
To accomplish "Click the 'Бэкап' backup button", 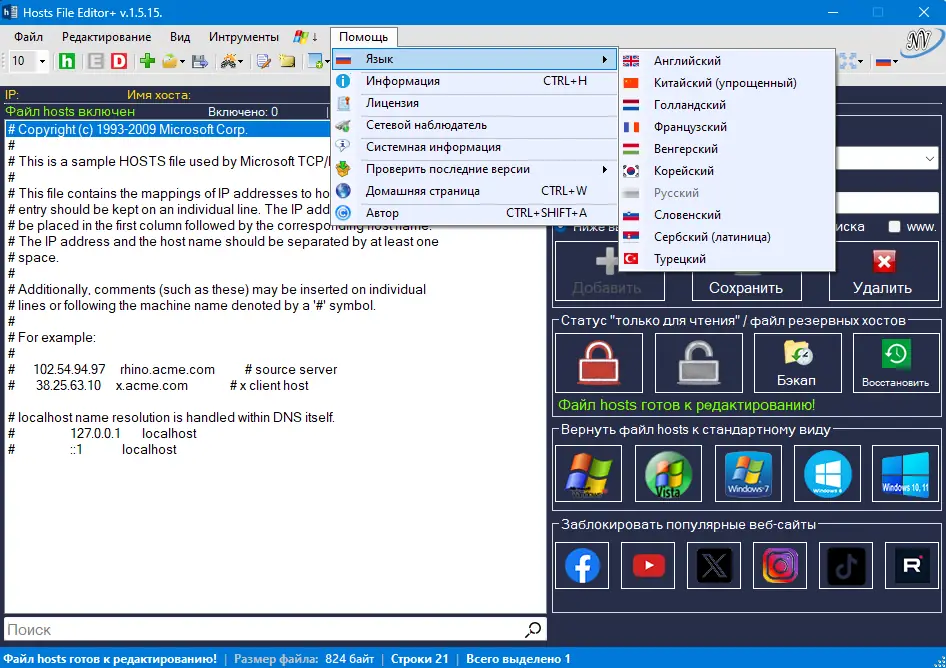I will pos(798,363).
